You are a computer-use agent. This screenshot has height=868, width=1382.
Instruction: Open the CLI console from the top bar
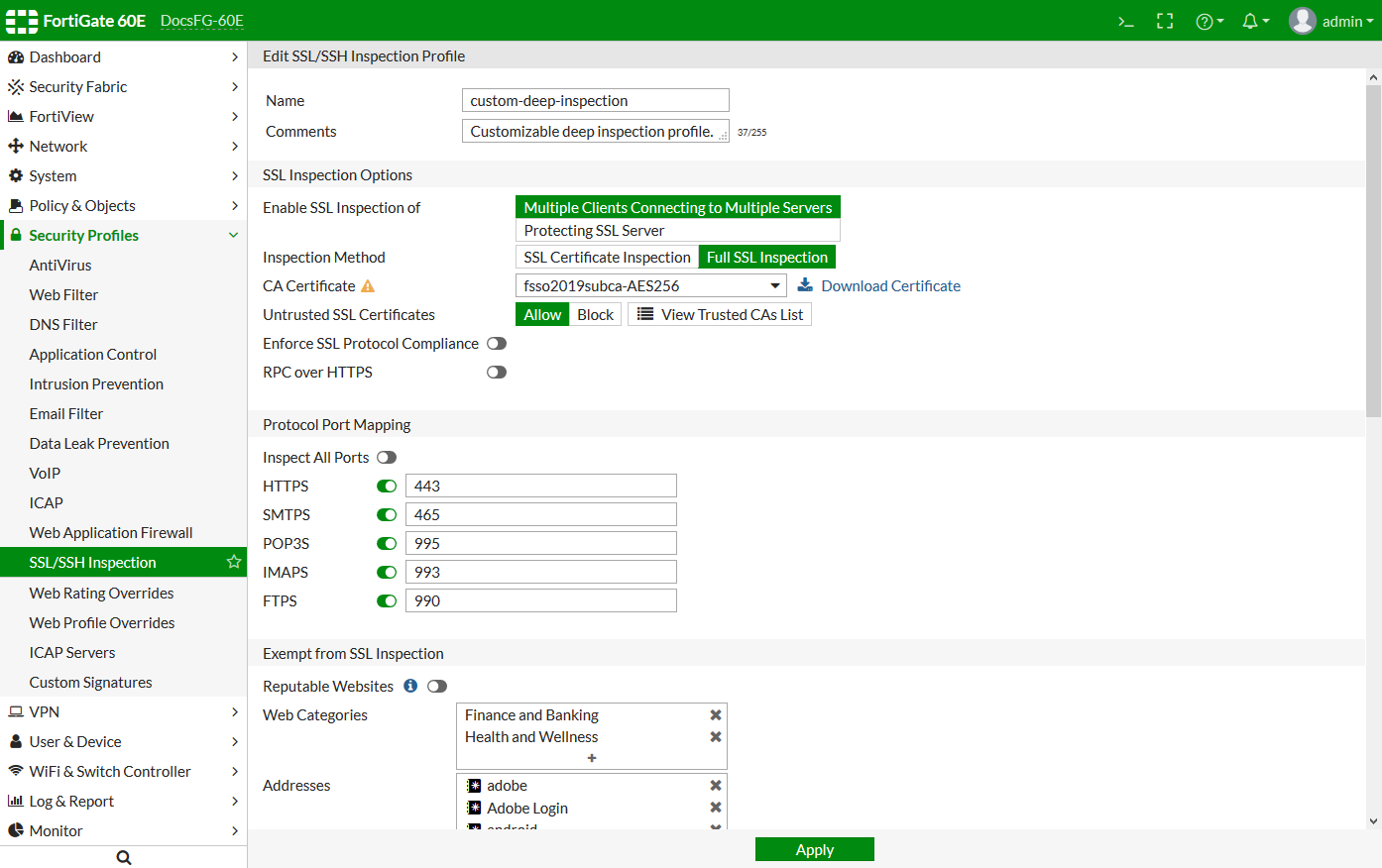(x=1125, y=19)
